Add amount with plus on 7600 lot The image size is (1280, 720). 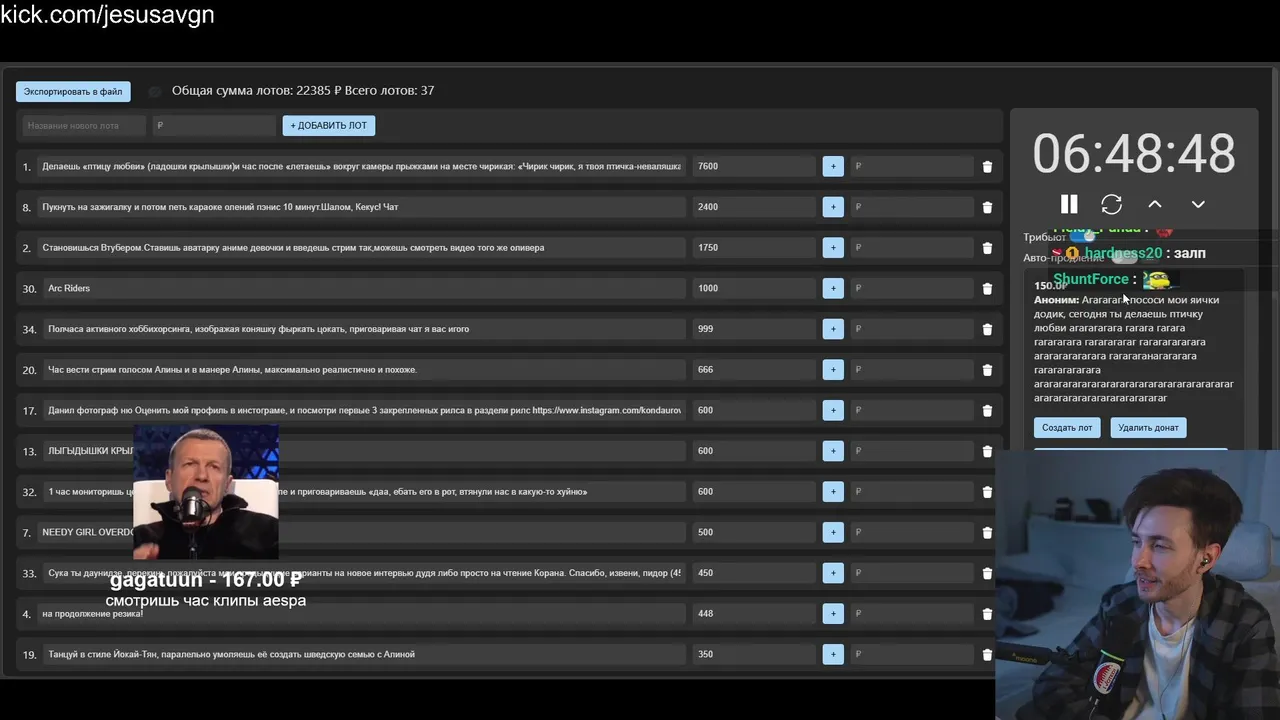click(833, 166)
